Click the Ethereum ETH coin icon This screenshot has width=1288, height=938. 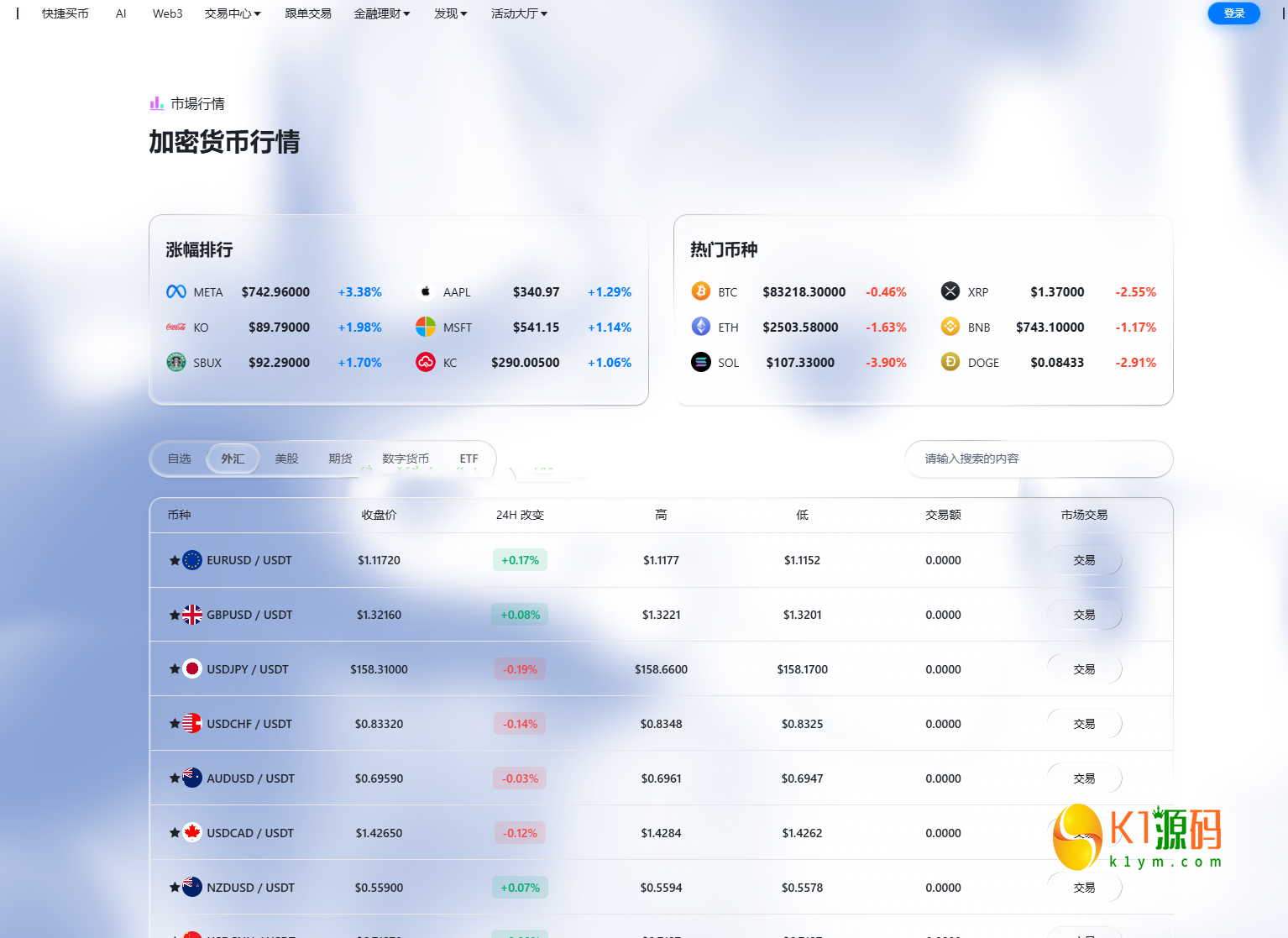[701, 327]
